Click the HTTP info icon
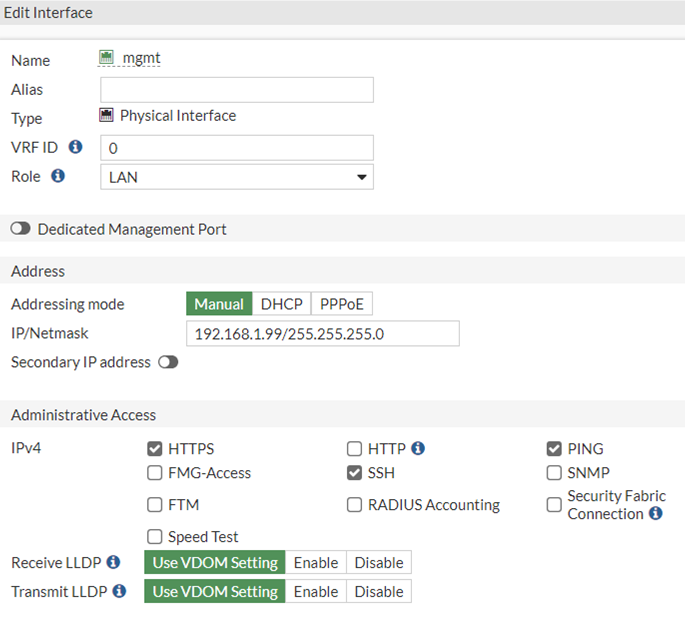Image resolution: width=686 pixels, height=627 pixels. tap(418, 448)
